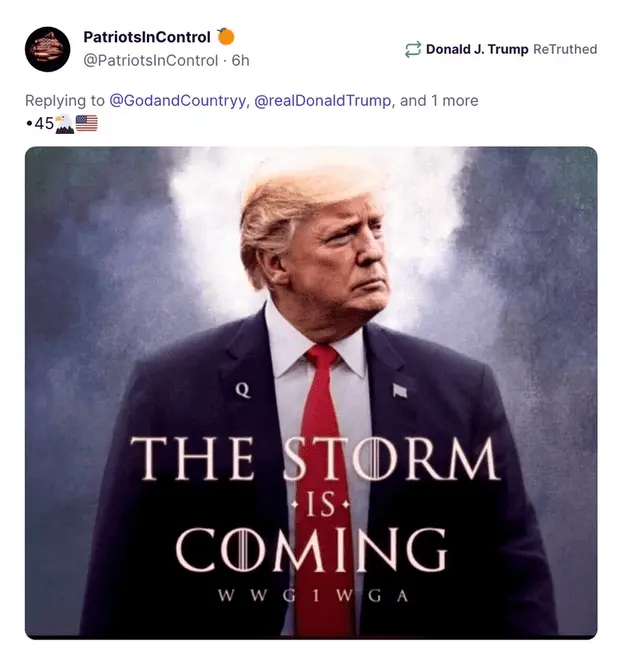
Task: Click the Q pin on suit lapel
Action: pos(243,389)
